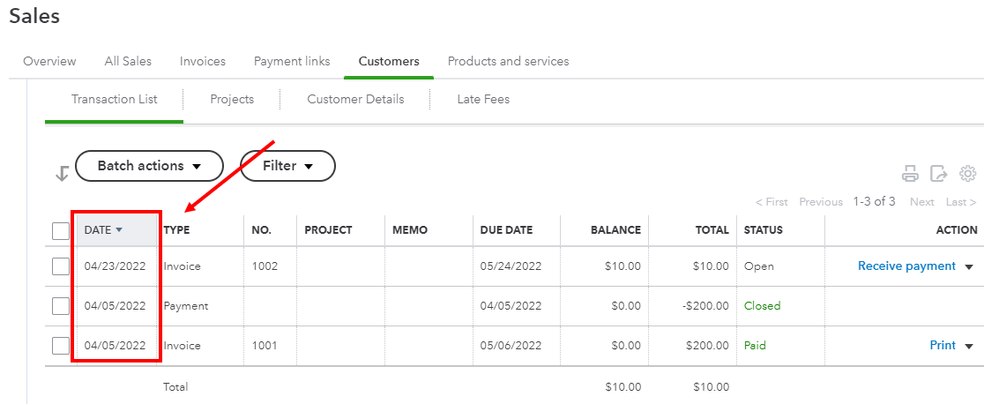Viewport: 999px width, 405px height.
Task: Tick the checkbox for invoice 1001 row
Action: [61, 346]
